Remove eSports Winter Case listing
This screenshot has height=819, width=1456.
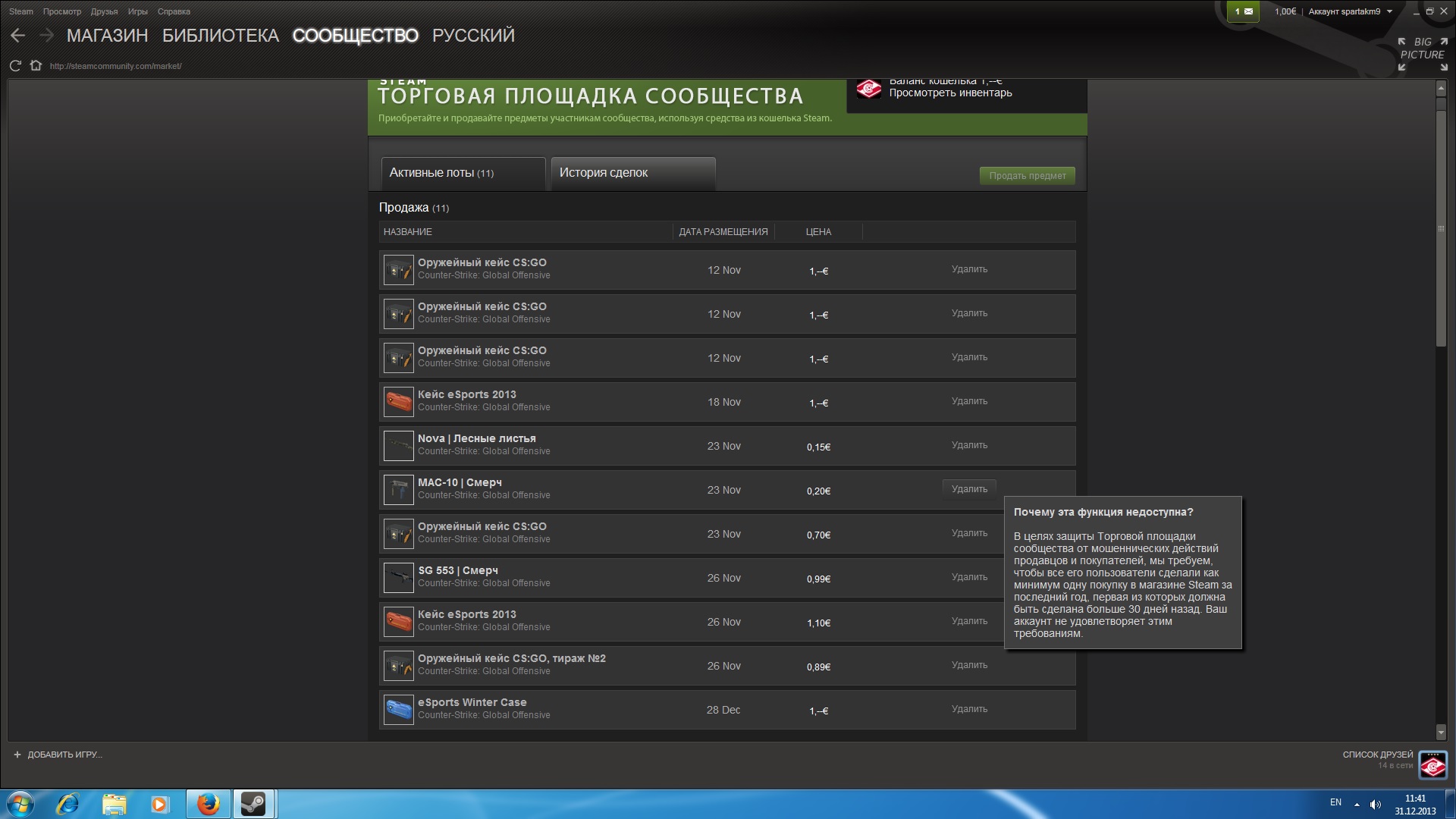969,709
